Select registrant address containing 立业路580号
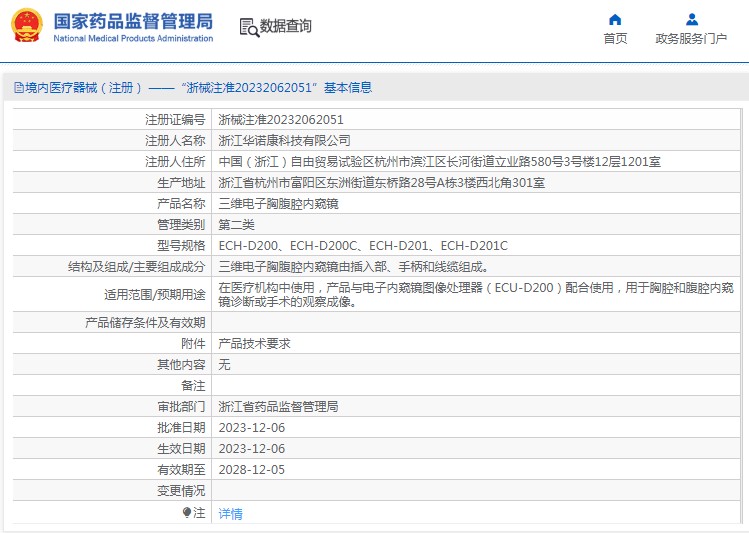Image resolution: width=749 pixels, height=533 pixels. tap(439, 161)
